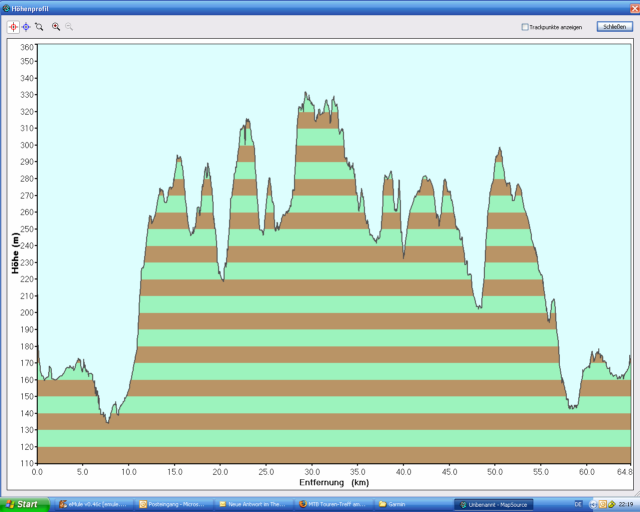Open the Garmin folder in taskbar
This screenshot has height=512, width=640.
coord(412,504)
